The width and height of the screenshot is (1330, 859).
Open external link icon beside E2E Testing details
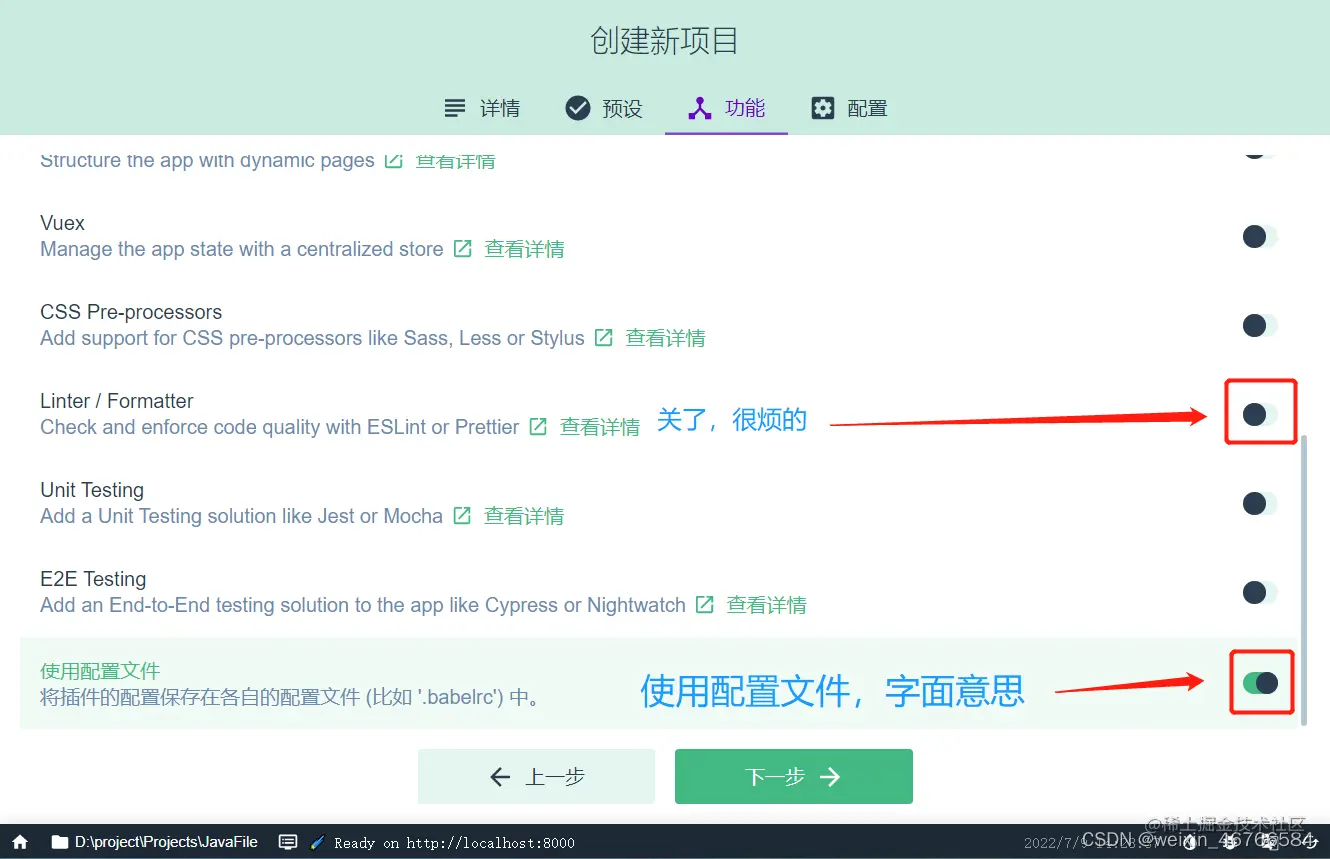pos(703,604)
